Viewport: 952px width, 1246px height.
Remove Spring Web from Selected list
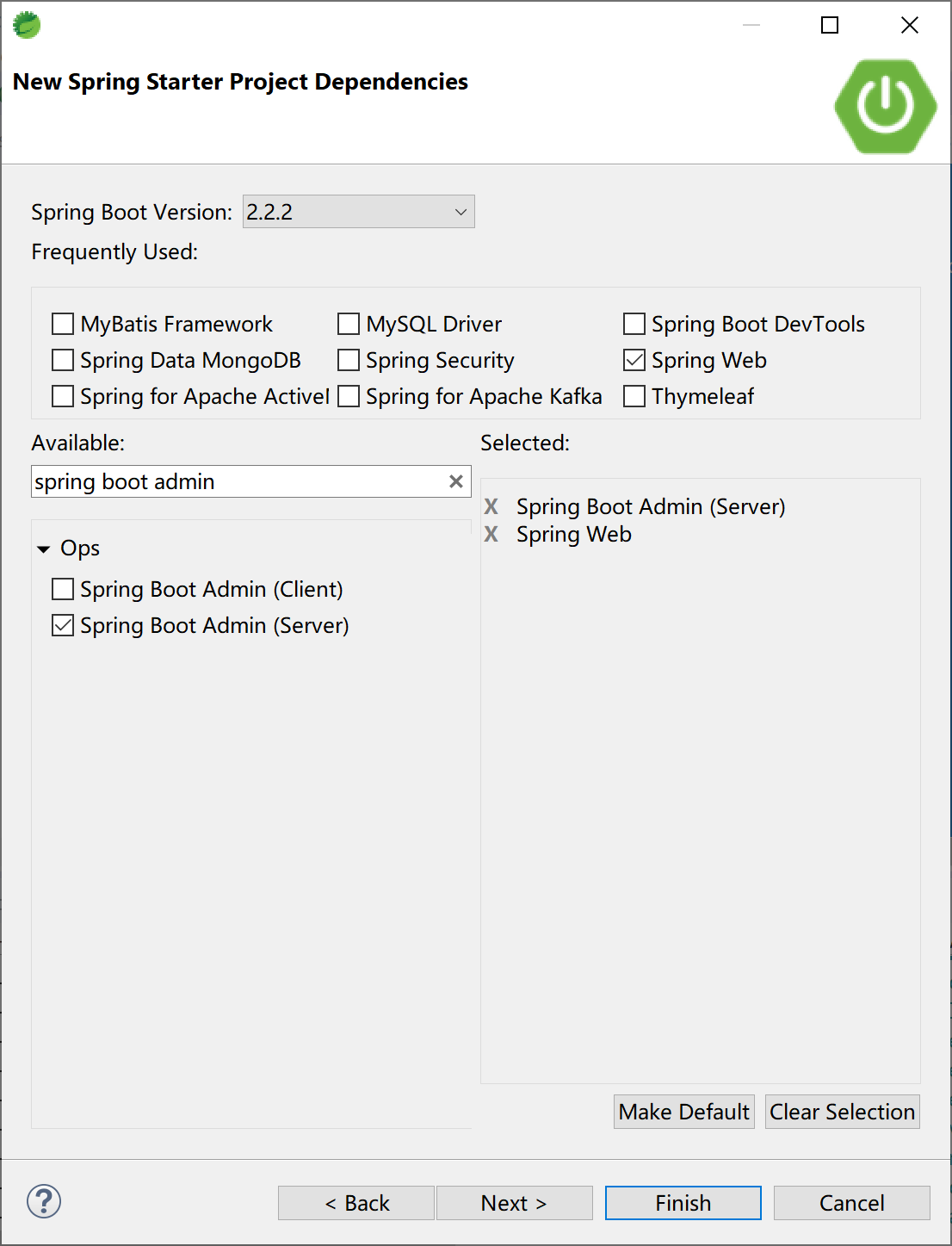point(491,534)
